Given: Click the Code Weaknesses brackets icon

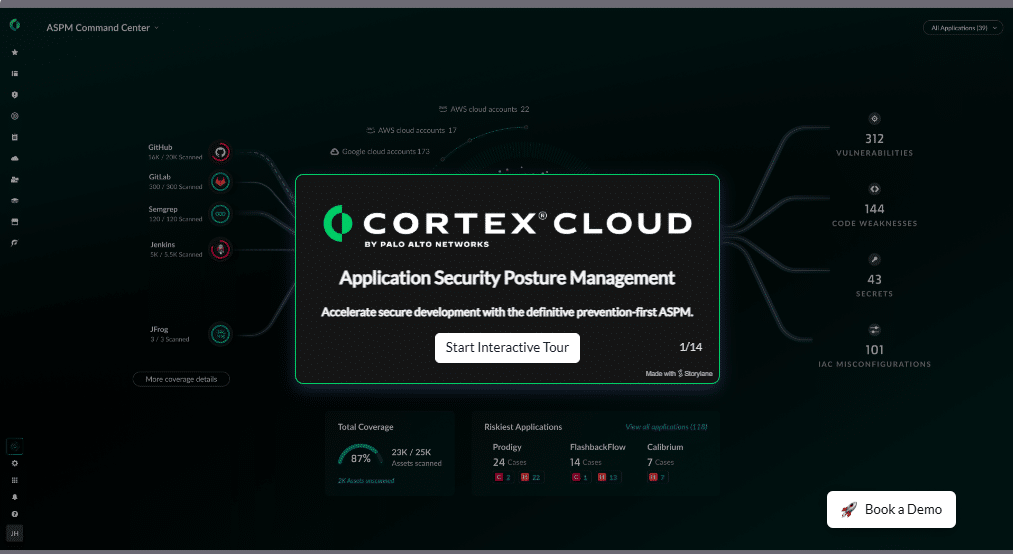Looking at the screenshot, I should click(x=874, y=189).
